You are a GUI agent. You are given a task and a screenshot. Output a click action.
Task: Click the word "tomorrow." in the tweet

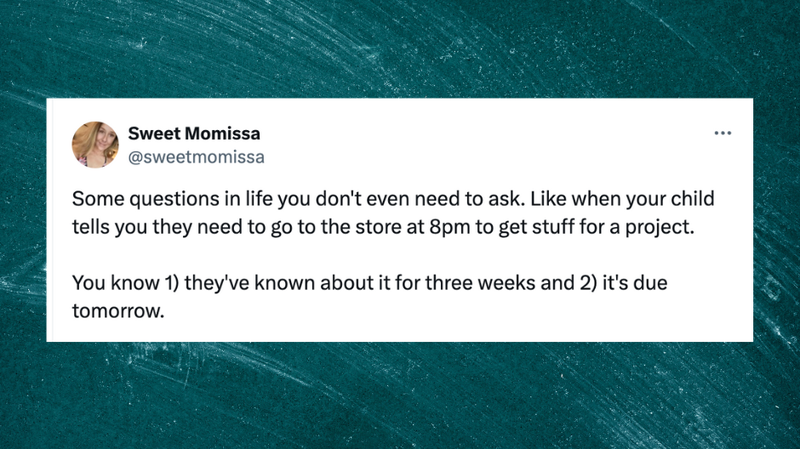pos(117,310)
